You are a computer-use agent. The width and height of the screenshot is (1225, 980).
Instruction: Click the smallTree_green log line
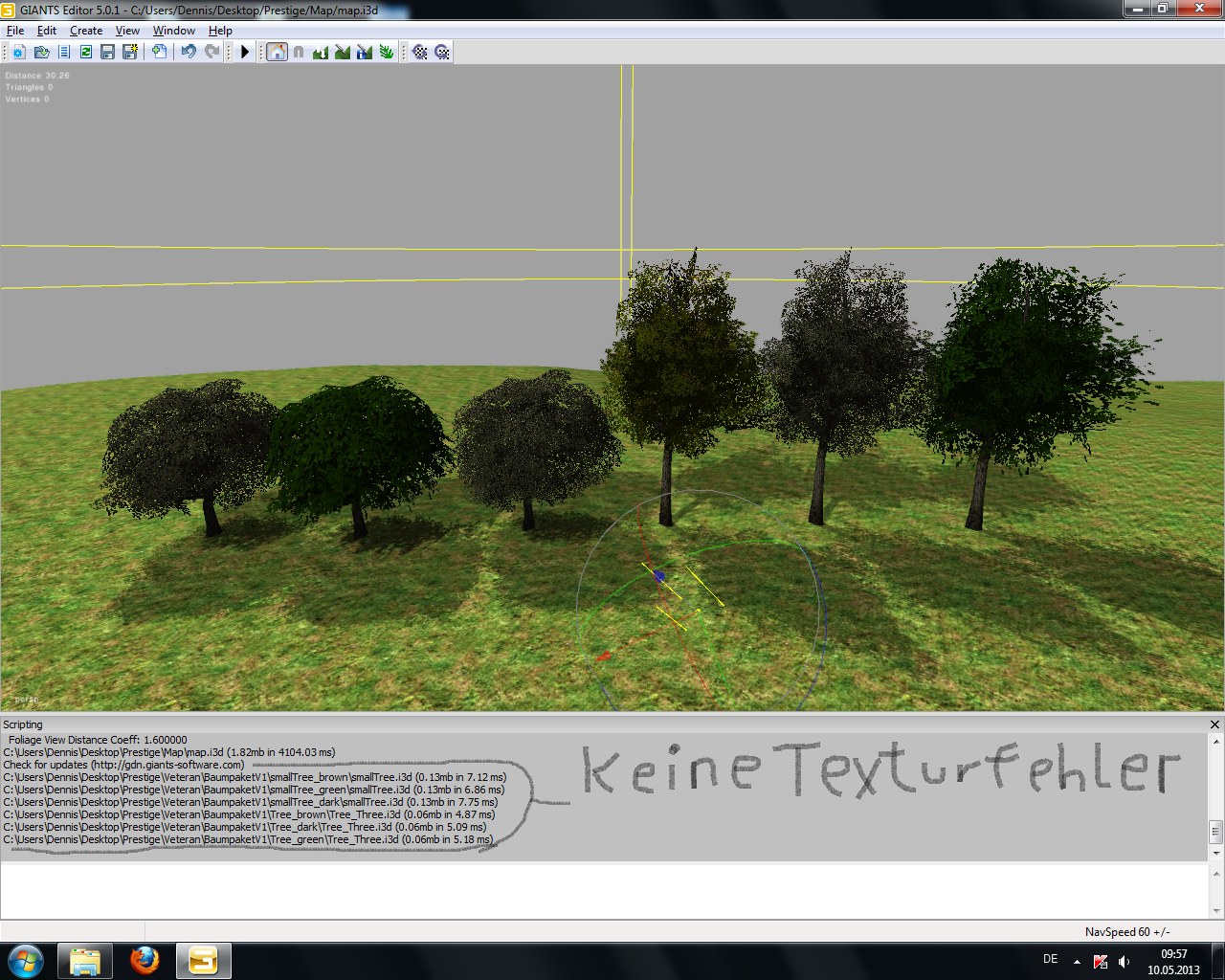(x=254, y=790)
